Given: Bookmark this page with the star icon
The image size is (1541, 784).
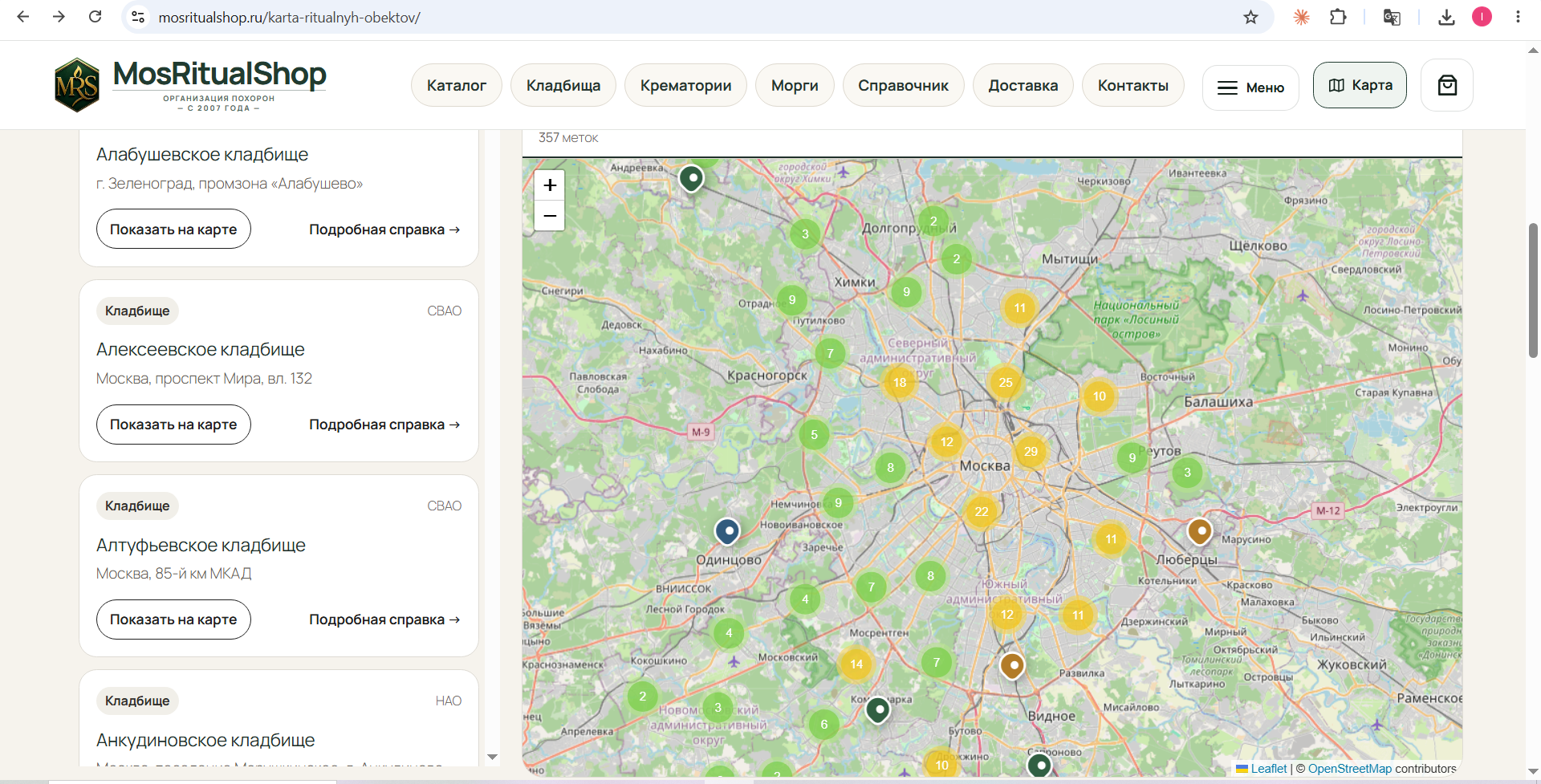Looking at the screenshot, I should tap(1250, 17).
